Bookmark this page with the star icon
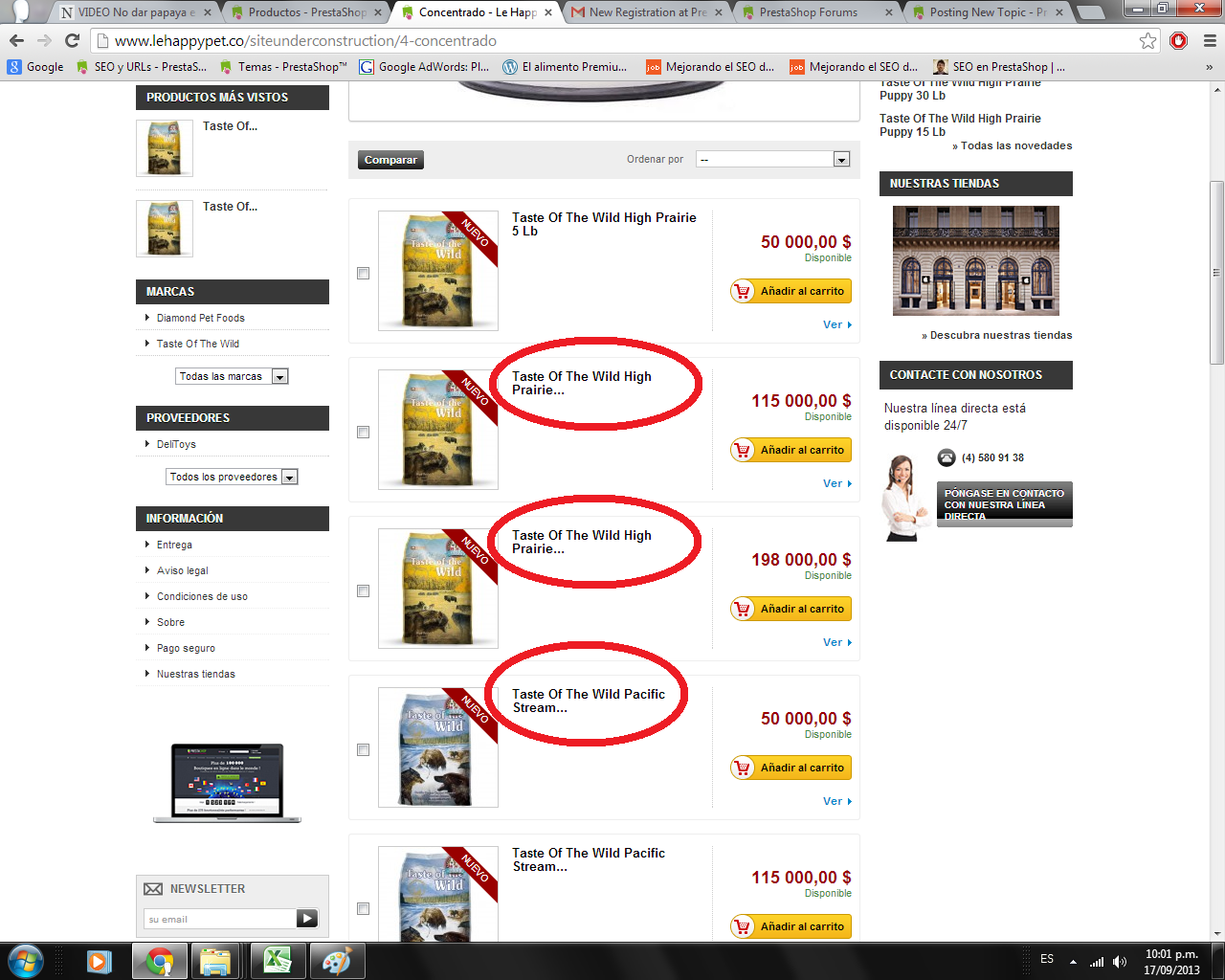 pyautogui.click(x=1147, y=40)
